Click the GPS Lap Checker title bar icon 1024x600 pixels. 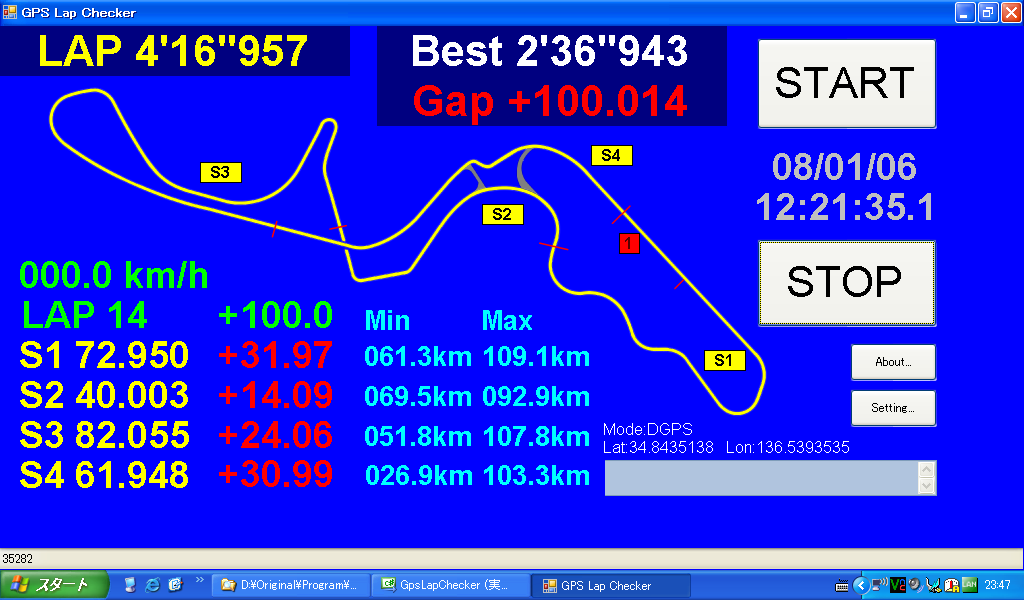pyautogui.click(x=10, y=12)
